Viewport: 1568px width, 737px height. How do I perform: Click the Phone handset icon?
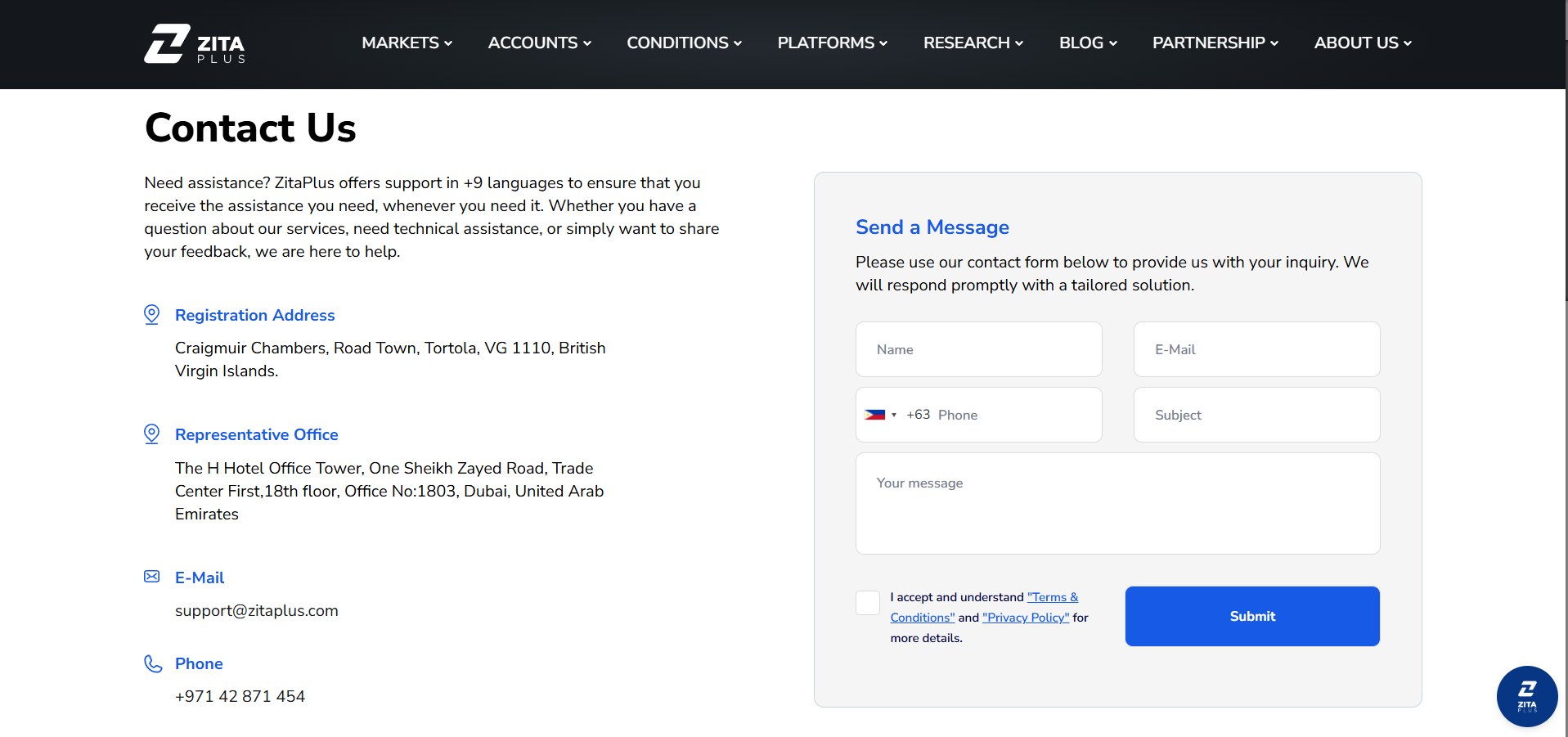click(x=153, y=663)
